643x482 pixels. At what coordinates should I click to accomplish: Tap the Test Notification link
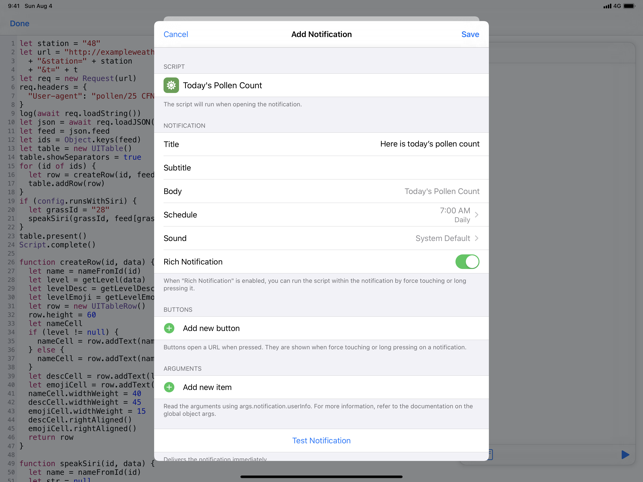tap(321, 440)
